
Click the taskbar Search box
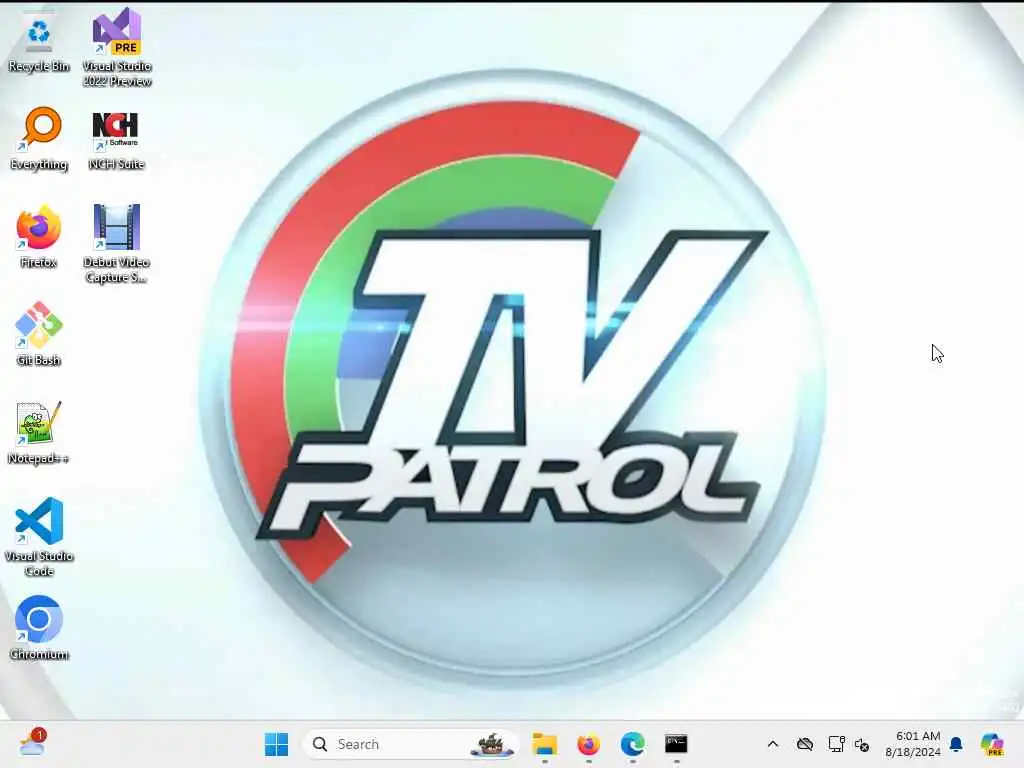(x=411, y=744)
